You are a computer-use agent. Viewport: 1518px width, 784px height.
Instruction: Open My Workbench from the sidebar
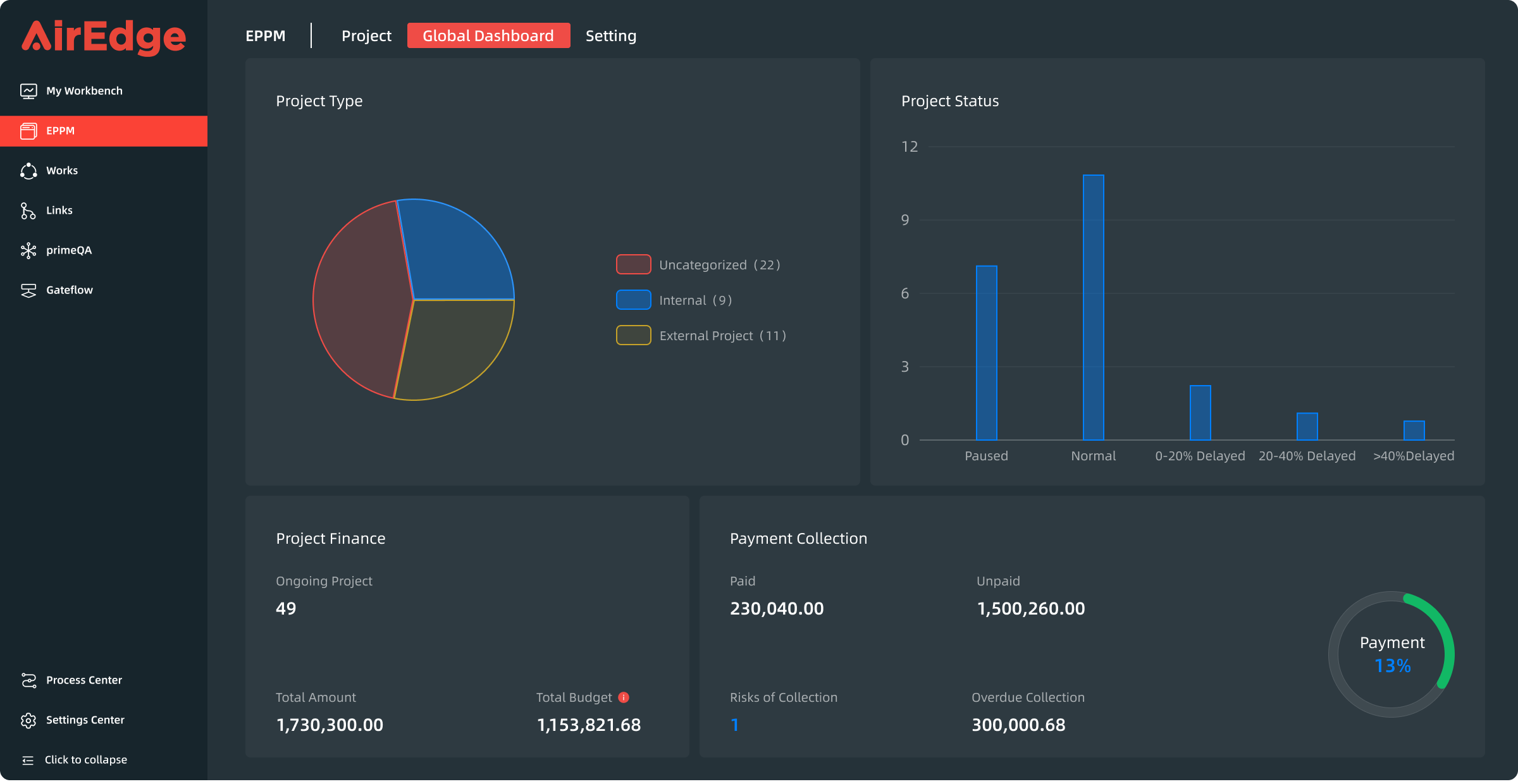[x=104, y=91]
